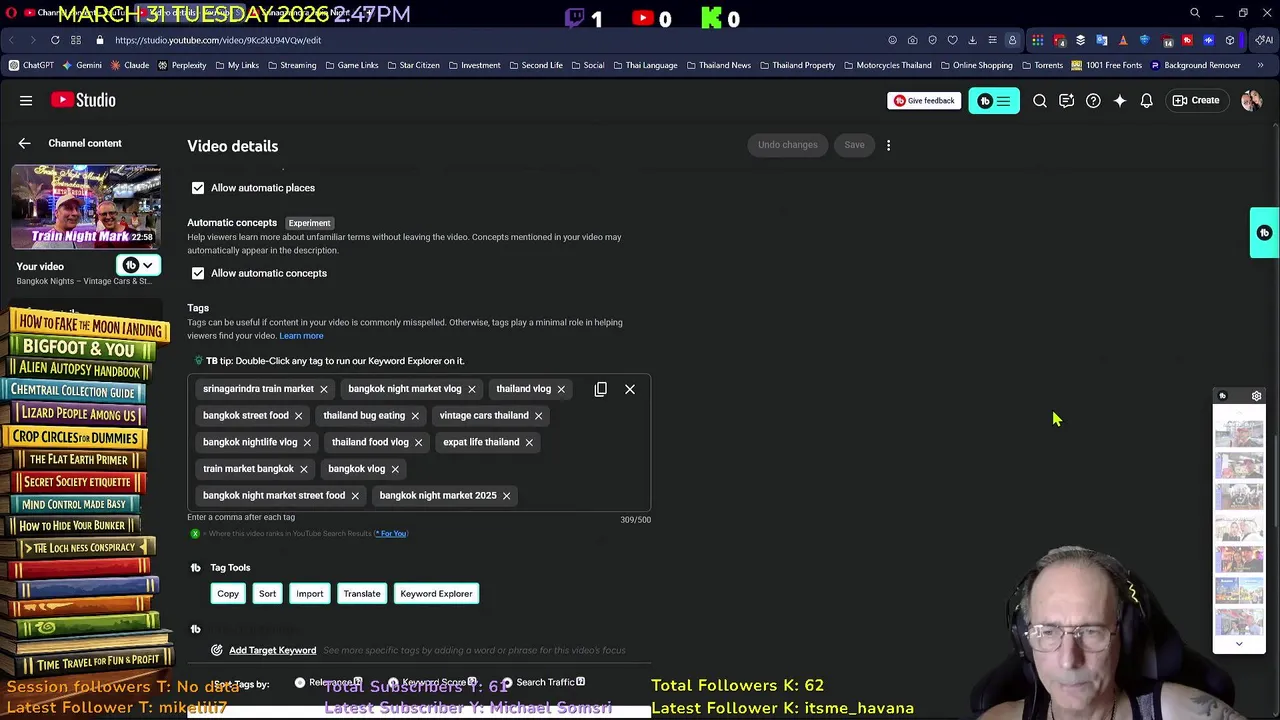Follow the Learn more link under Tags
Viewport: 1280px width, 720px height.
pyautogui.click(x=301, y=336)
